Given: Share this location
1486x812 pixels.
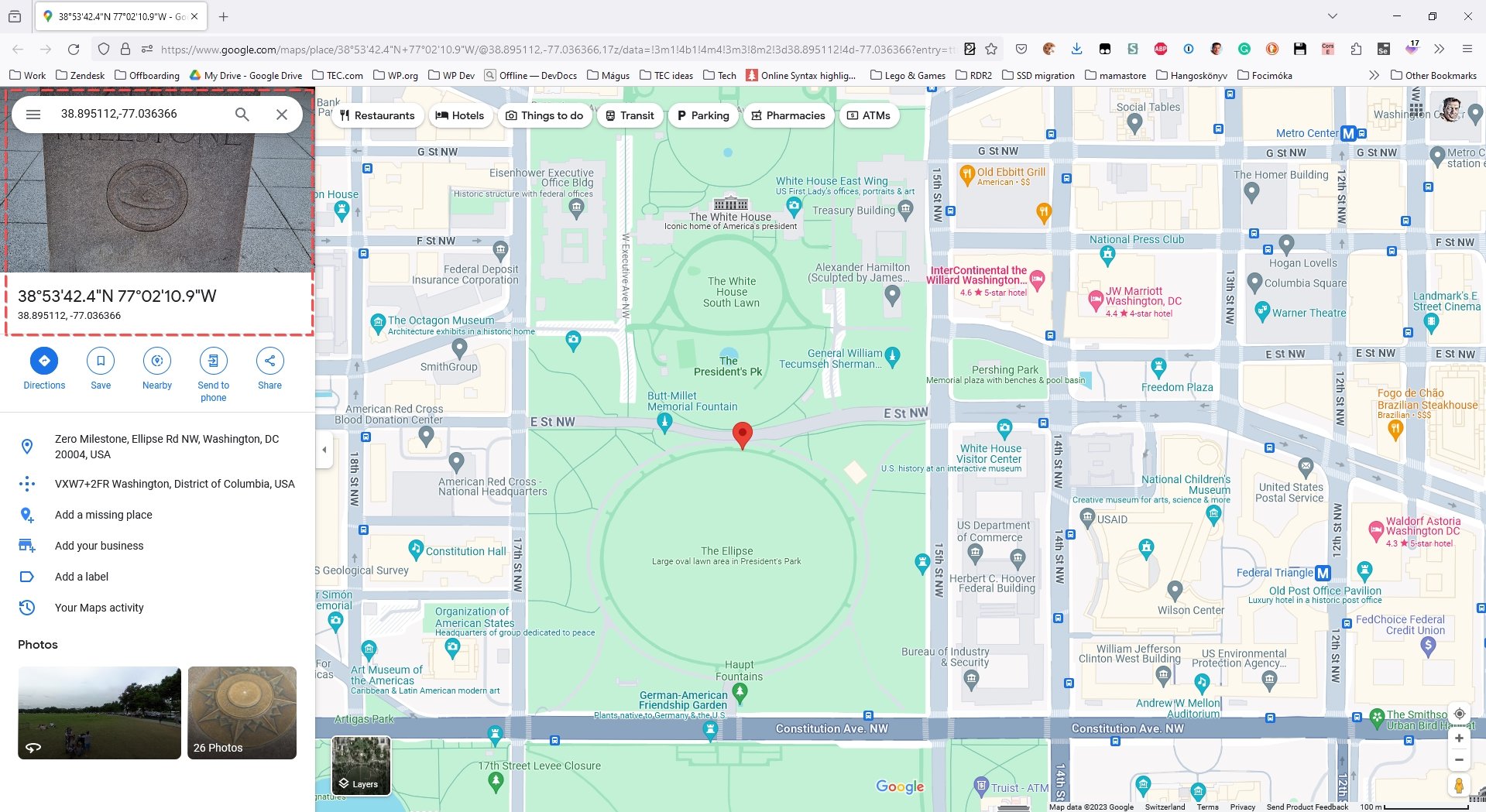Looking at the screenshot, I should click(x=269, y=368).
